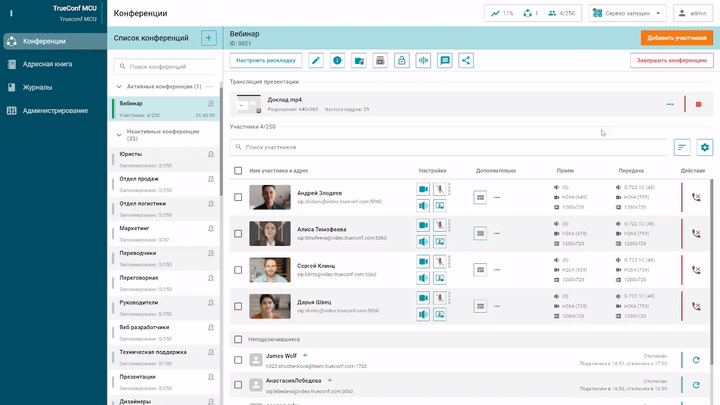The width and height of the screenshot is (720, 405).
Task: Open Конференции in the sidebar
Action: coord(54,41)
